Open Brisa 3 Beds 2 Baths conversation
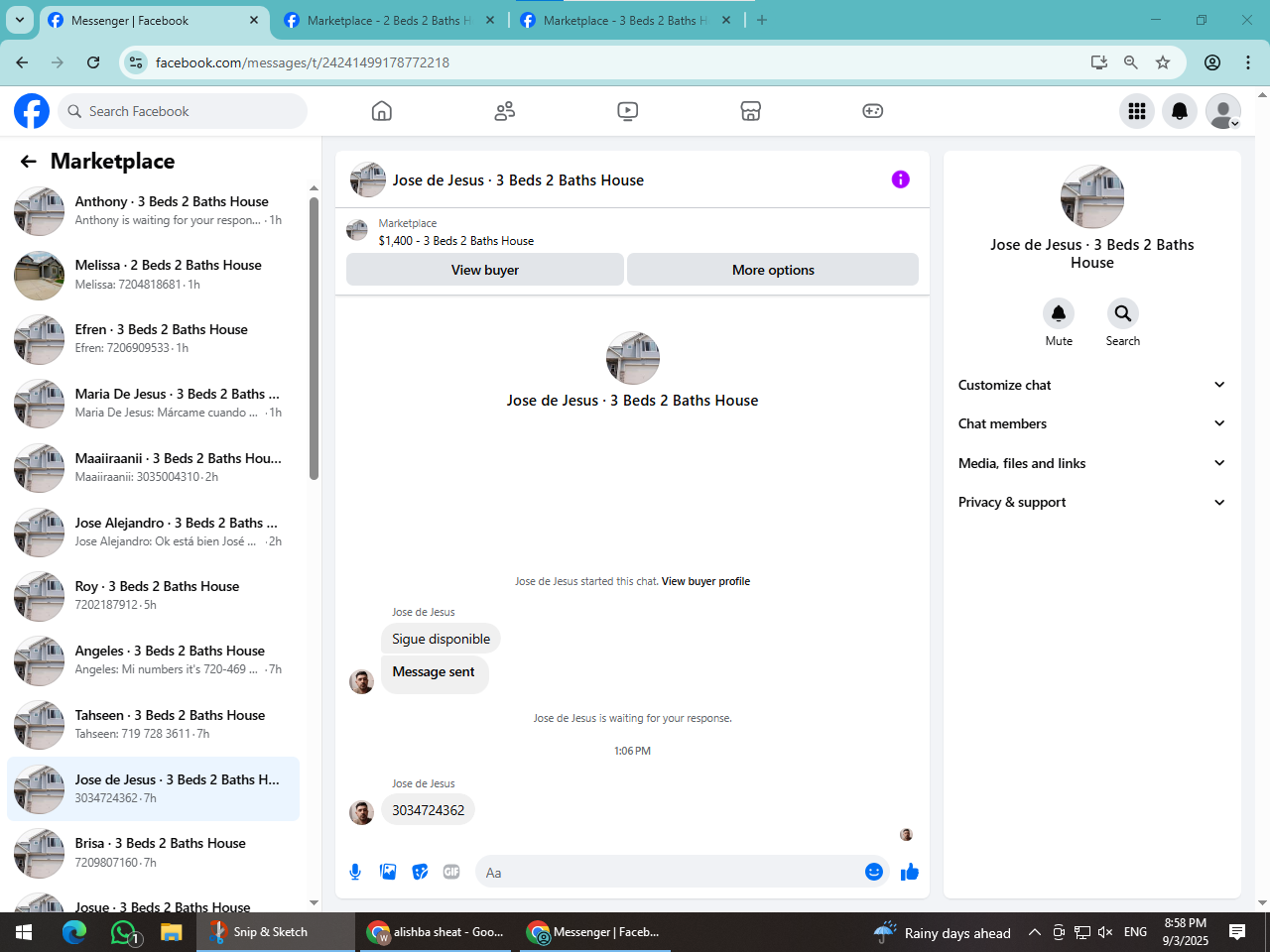The width and height of the screenshot is (1270, 952). (x=154, y=853)
